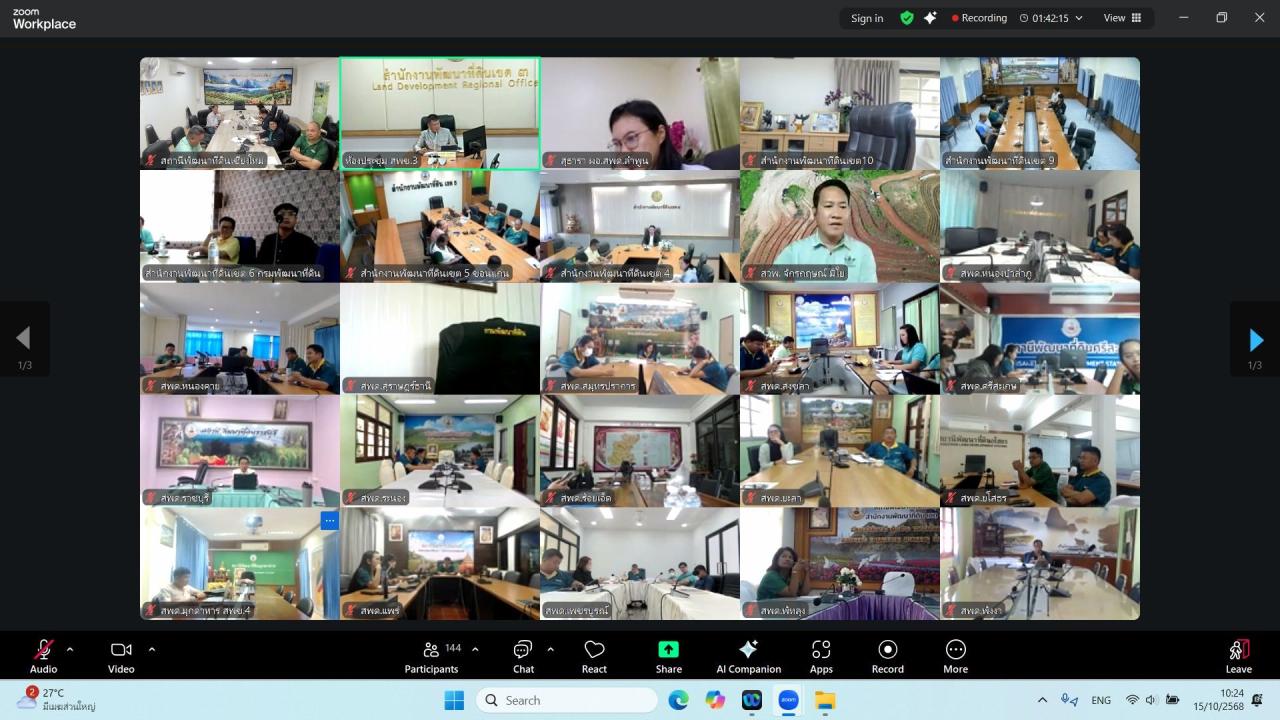Open the Zoom Apps panel

(x=821, y=656)
